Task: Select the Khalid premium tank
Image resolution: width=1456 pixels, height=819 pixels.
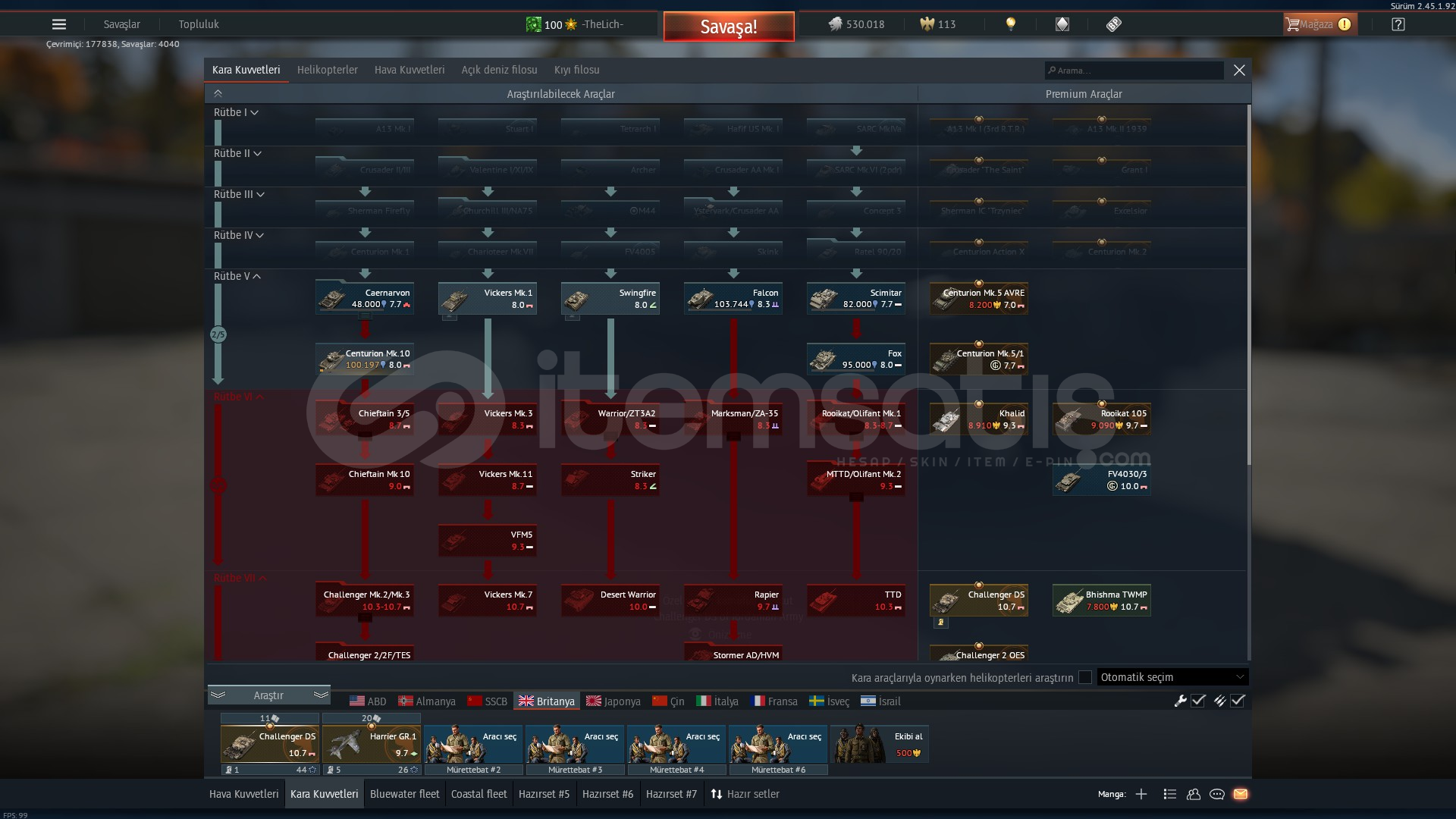Action: coord(979,419)
